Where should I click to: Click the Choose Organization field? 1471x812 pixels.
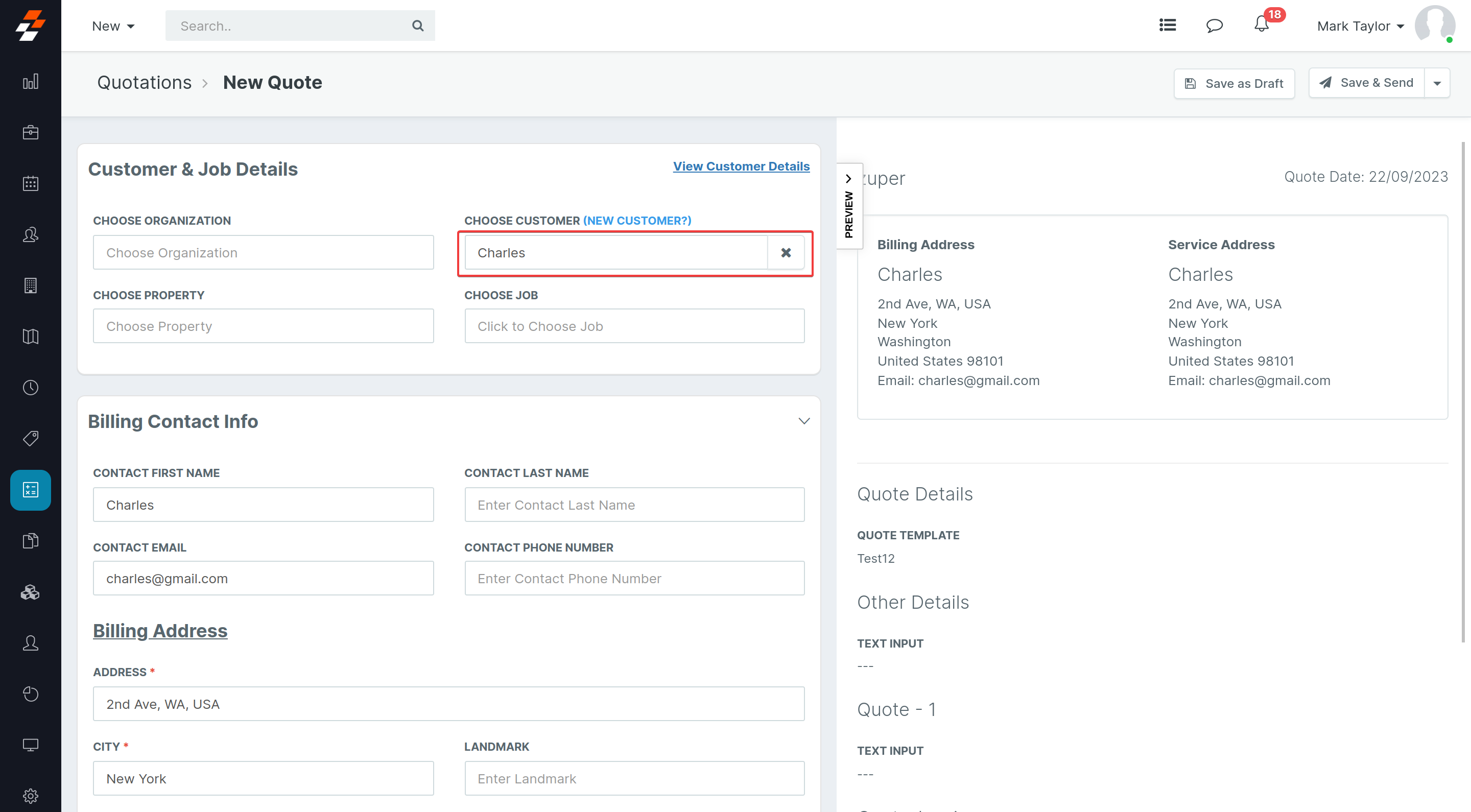[x=263, y=252]
